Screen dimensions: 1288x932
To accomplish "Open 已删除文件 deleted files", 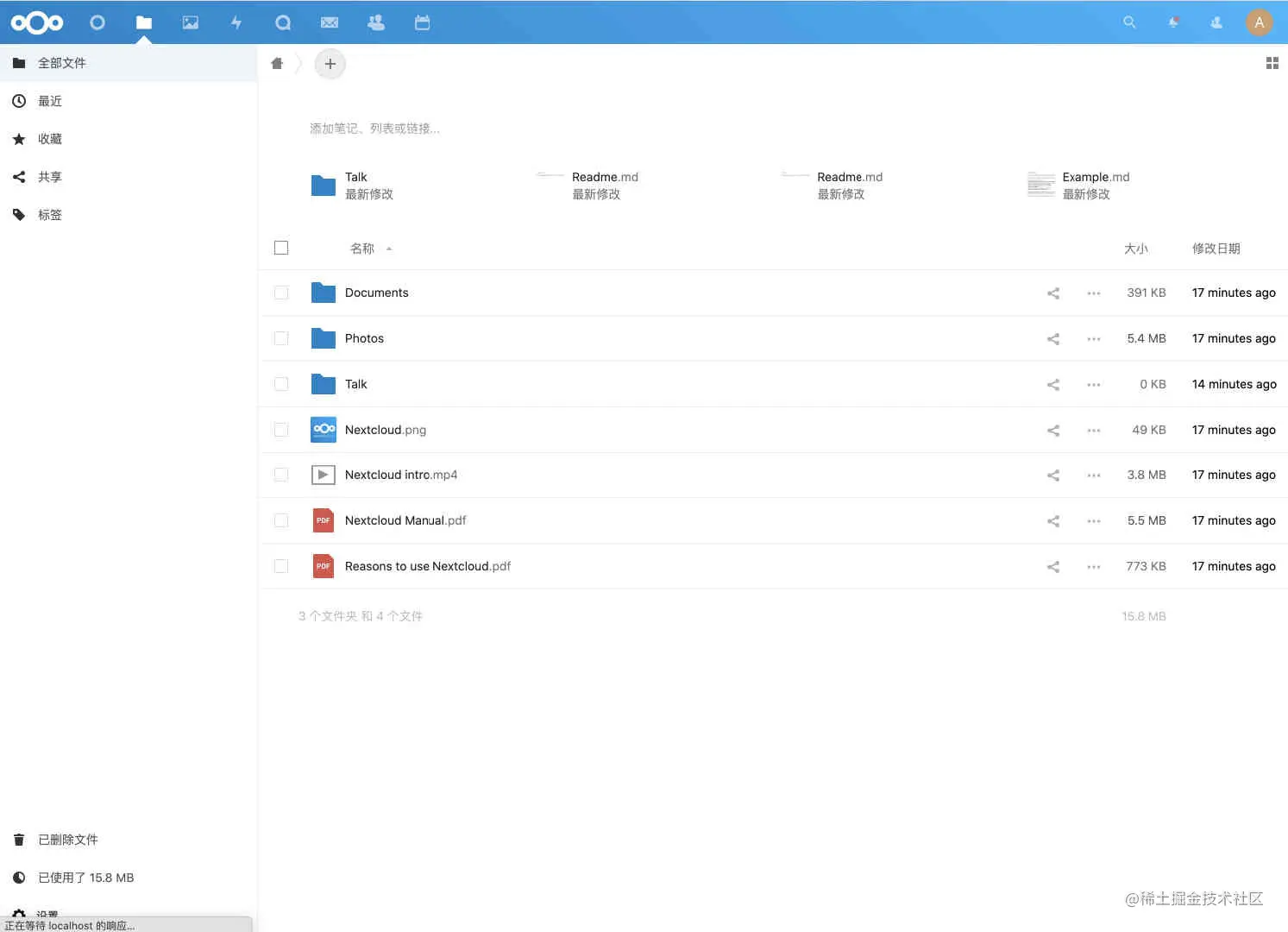I will (x=129, y=840).
